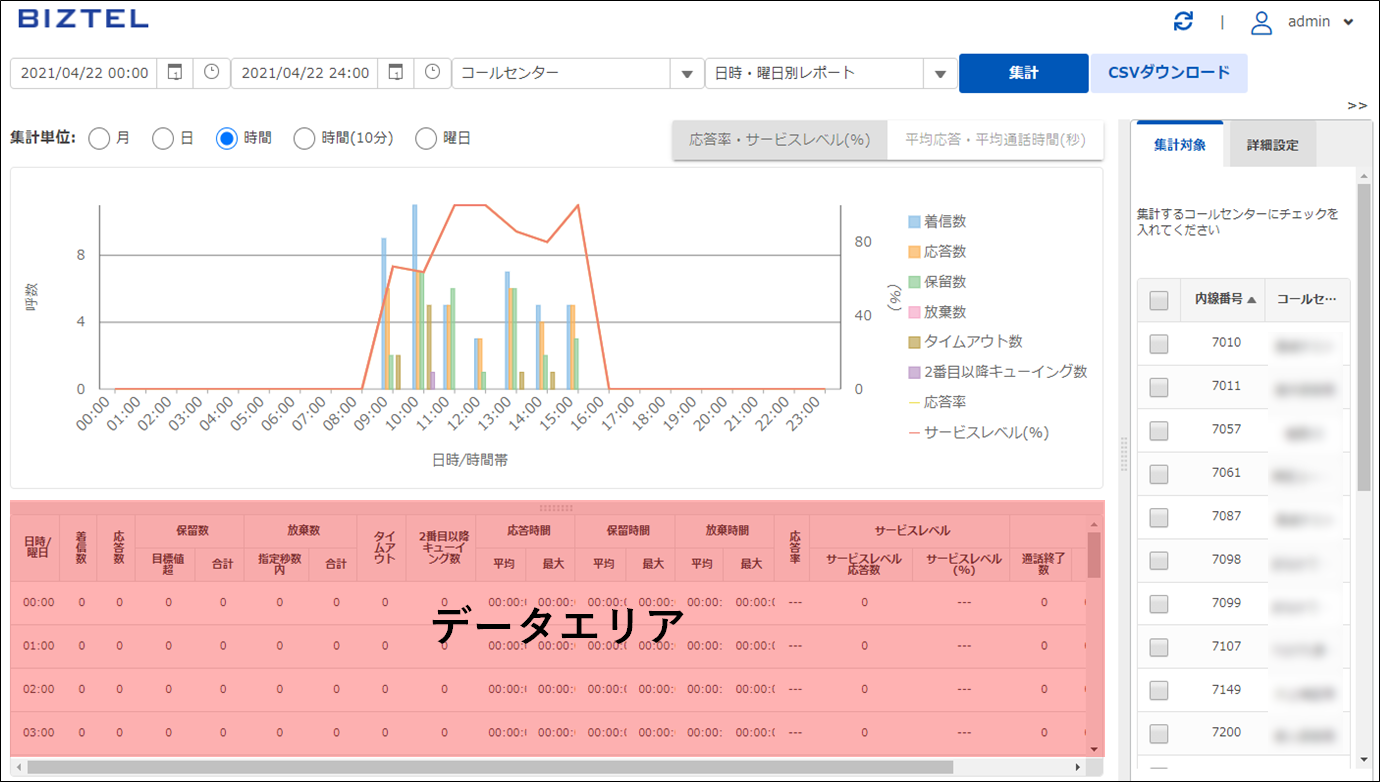
Task: Switch to the 詳細設定 tab
Action: [x=1272, y=145]
